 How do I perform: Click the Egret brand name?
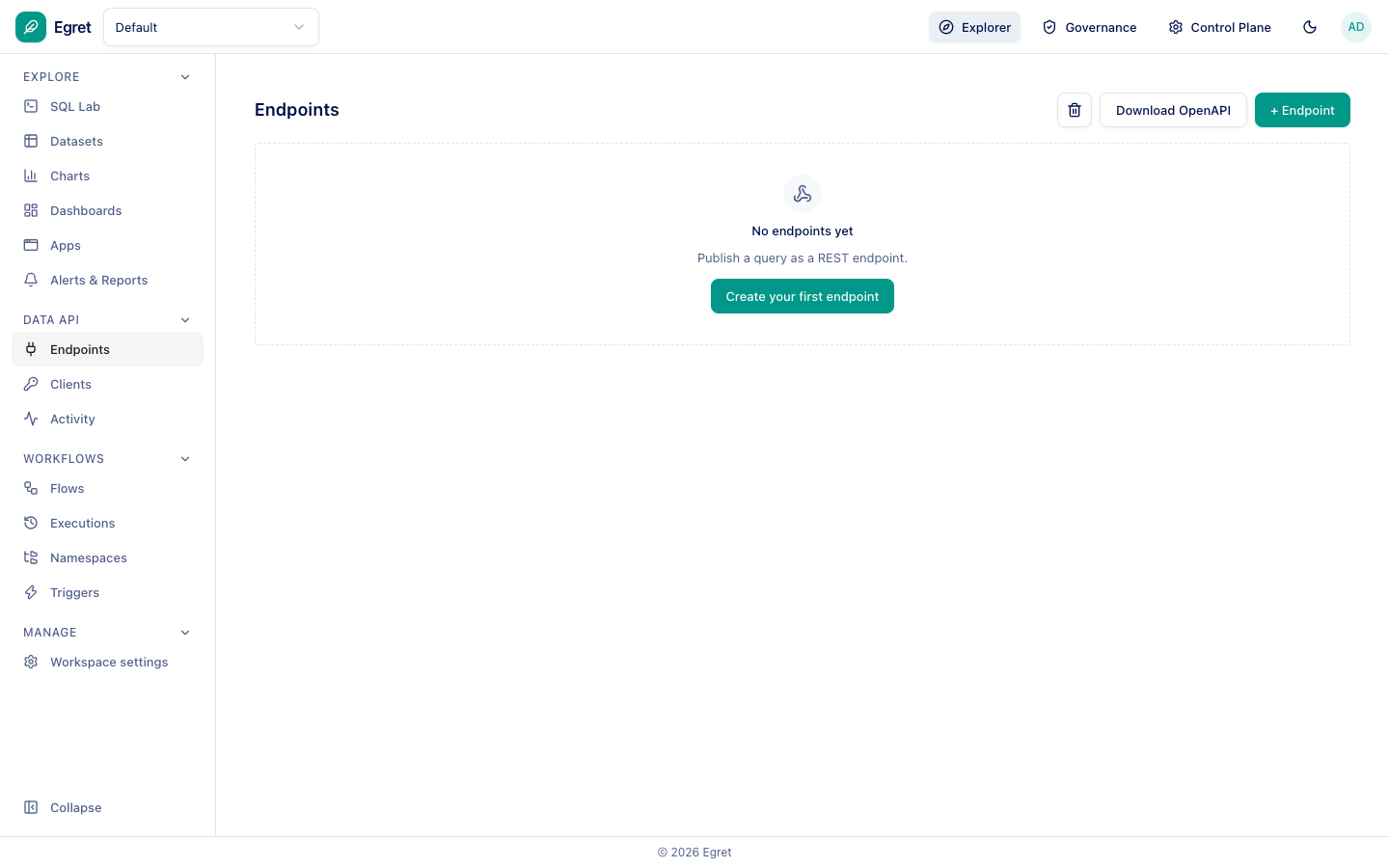pyautogui.click(x=72, y=27)
